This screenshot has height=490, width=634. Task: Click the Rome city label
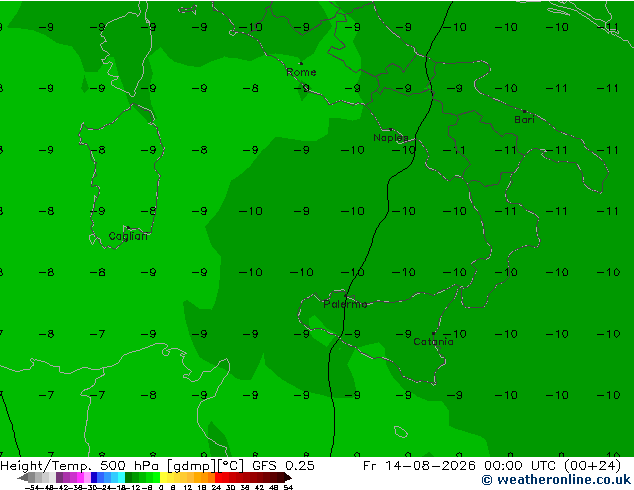pos(301,72)
